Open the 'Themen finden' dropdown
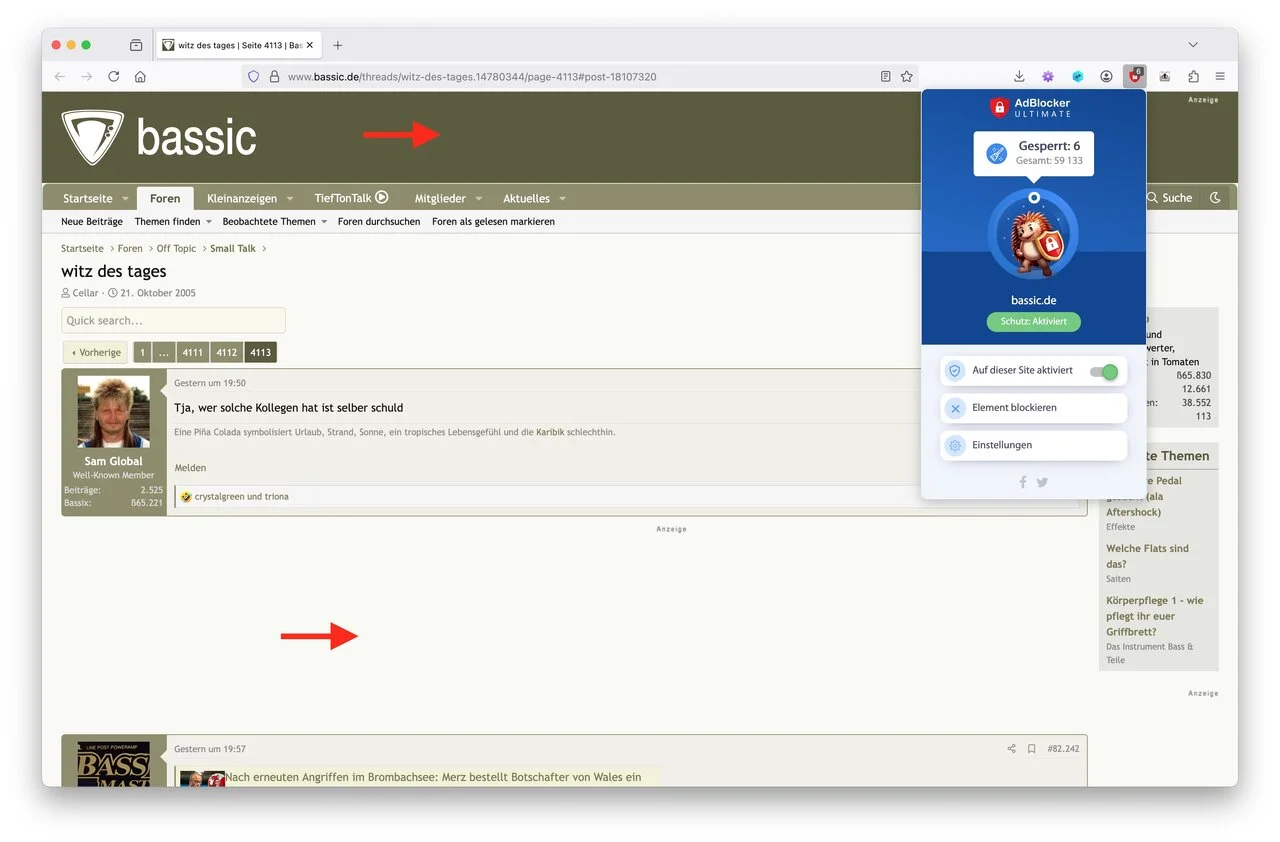Image resolution: width=1280 pixels, height=842 pixels. click(x=173, y=222)
